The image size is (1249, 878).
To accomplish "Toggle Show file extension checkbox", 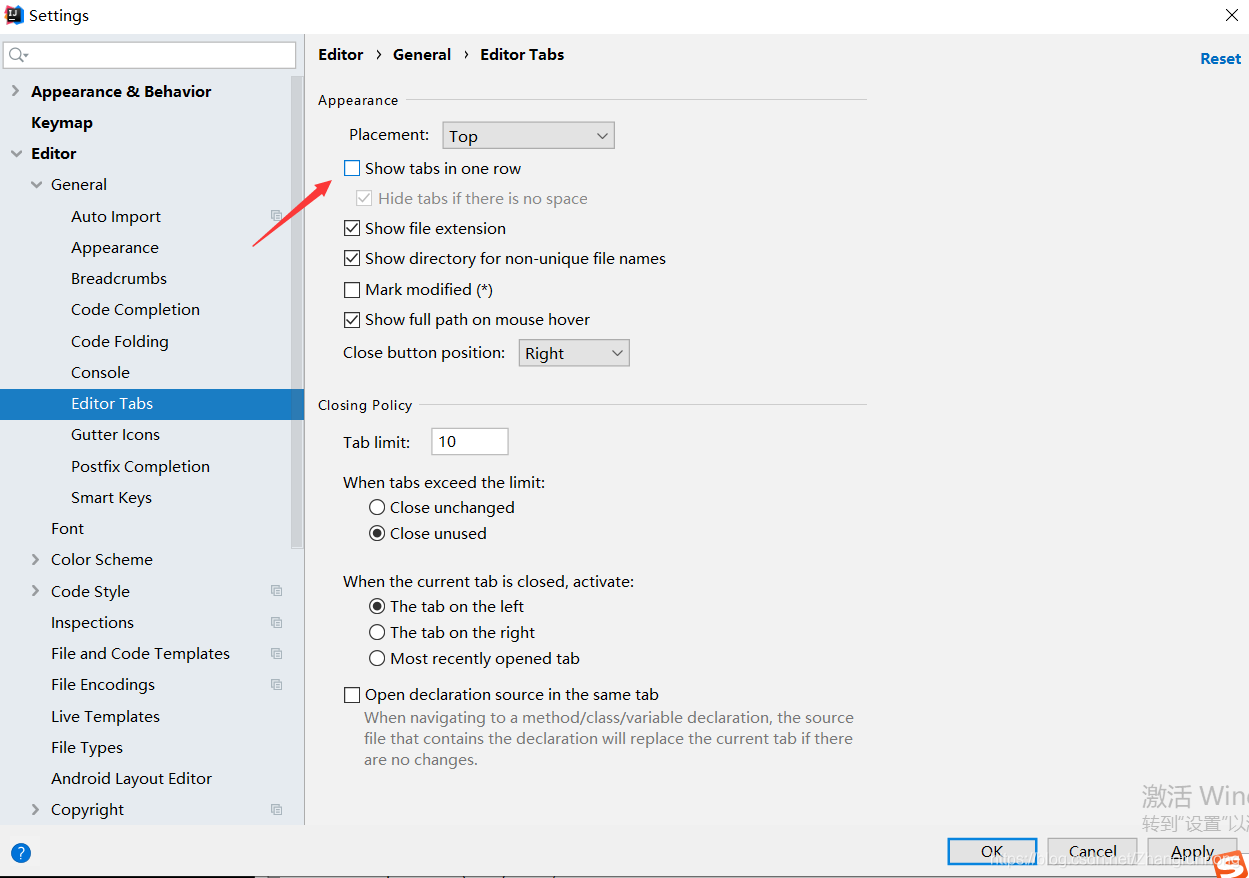I will pos(352,228).
